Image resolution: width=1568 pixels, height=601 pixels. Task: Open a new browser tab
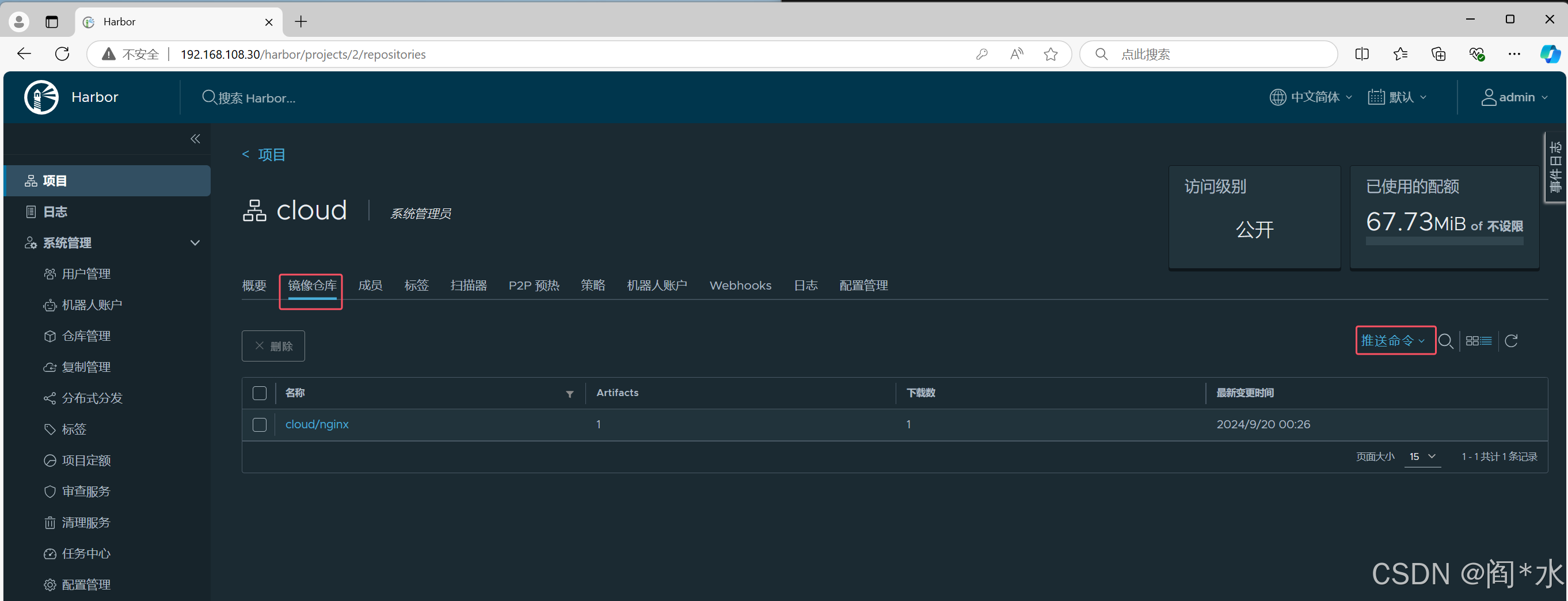(300, 22)
